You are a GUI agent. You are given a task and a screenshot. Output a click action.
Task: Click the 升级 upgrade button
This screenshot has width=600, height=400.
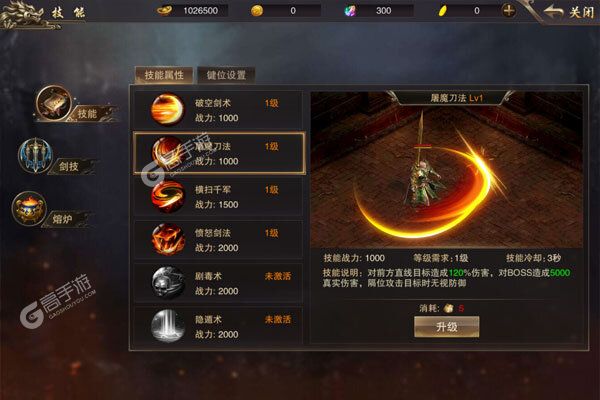(x=447, y=327)
